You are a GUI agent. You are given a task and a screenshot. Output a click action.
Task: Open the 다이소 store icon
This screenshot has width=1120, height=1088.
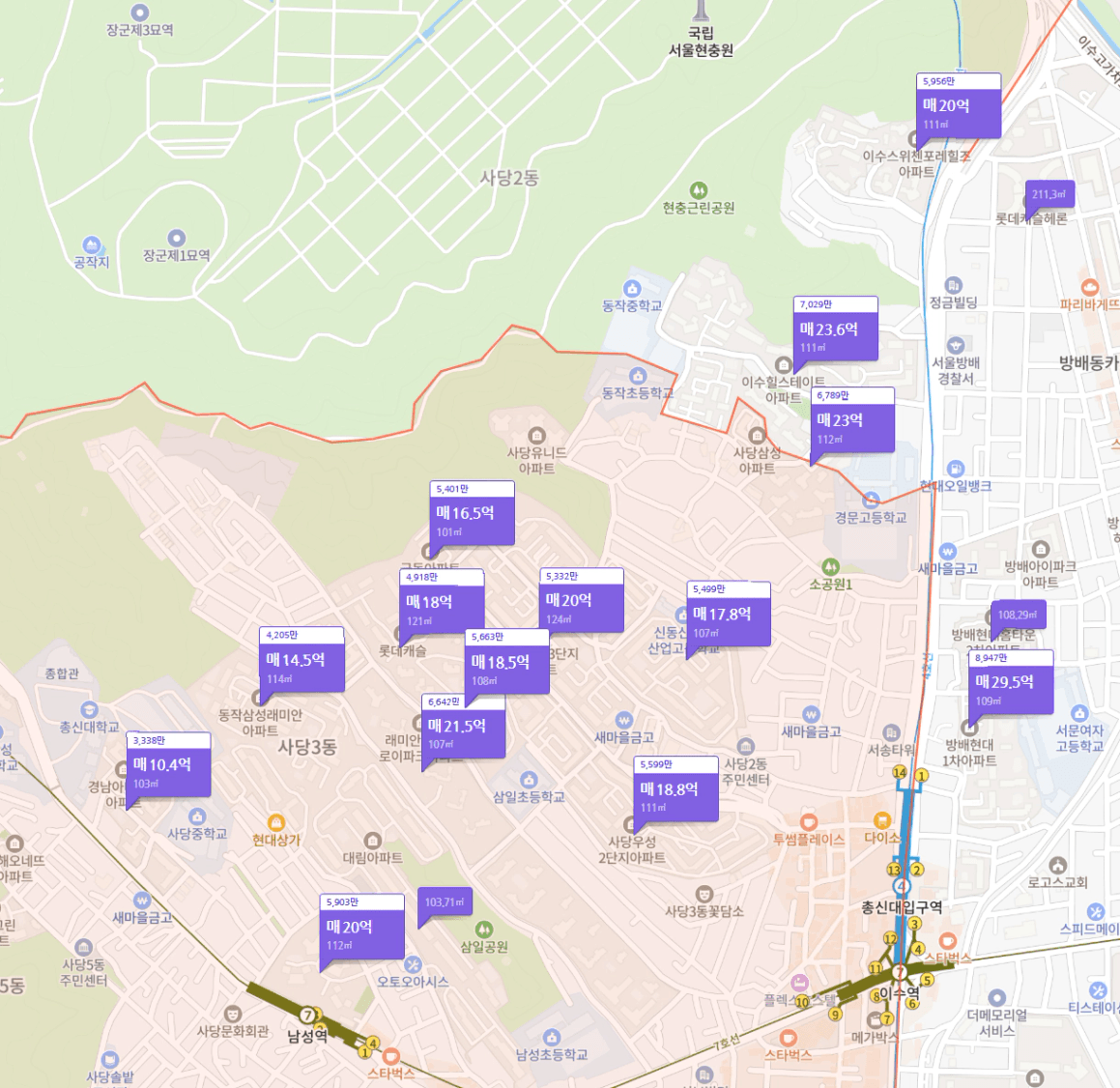click(x=883, y=820)
